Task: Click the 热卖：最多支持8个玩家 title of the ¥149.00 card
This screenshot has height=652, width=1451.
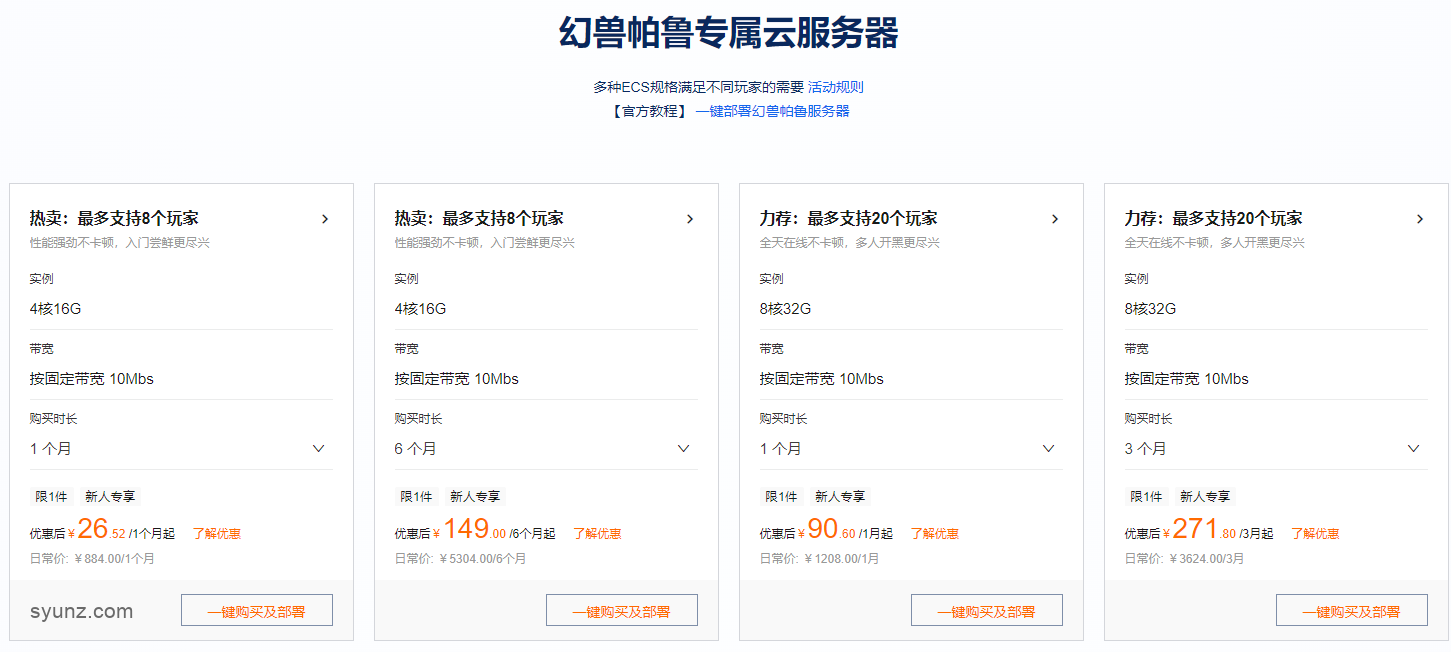Action: 479,218
